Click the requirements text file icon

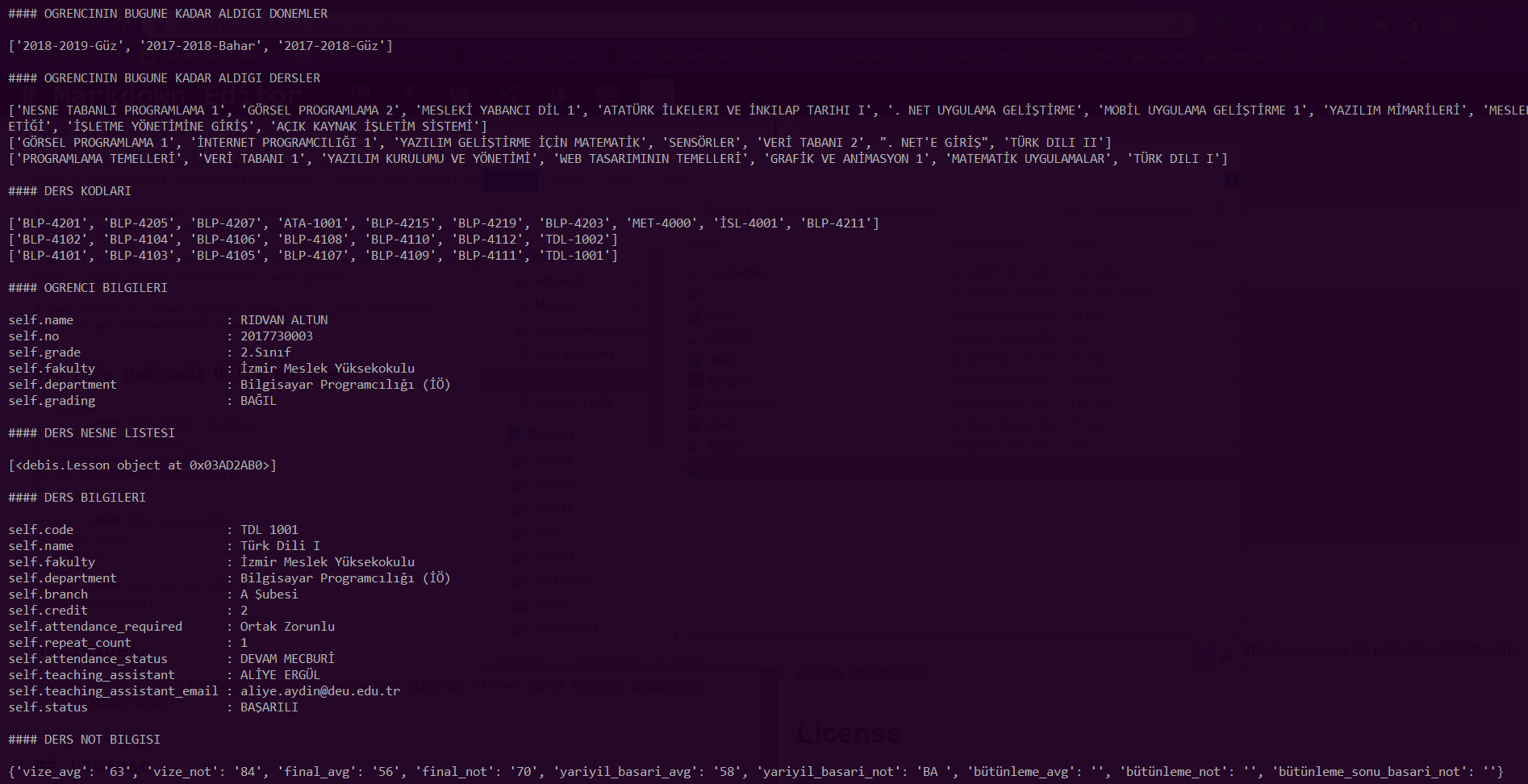tap(694, 402)
